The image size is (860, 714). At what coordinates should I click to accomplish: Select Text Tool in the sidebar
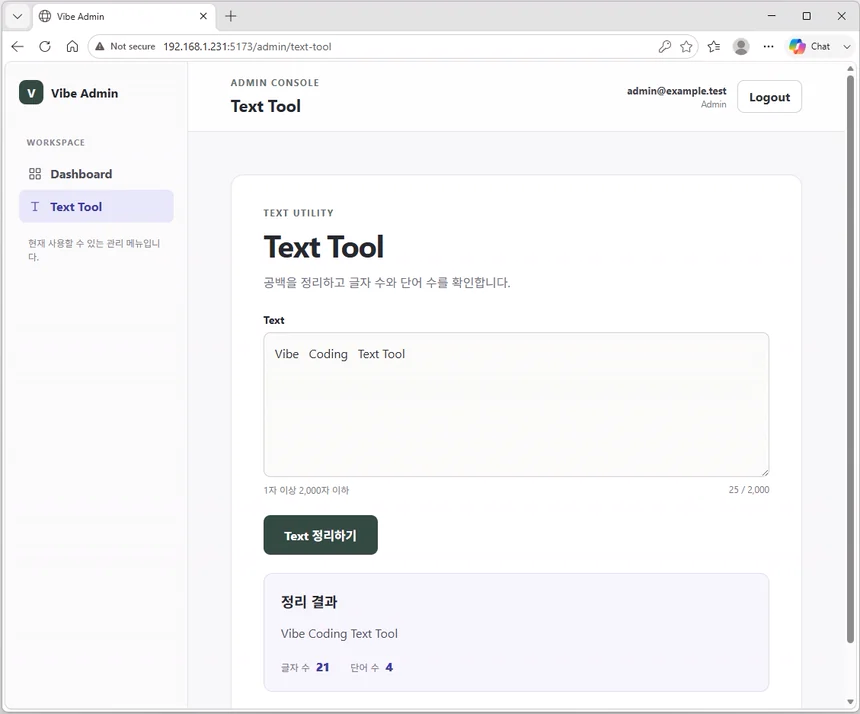click(x=97, y=206)
